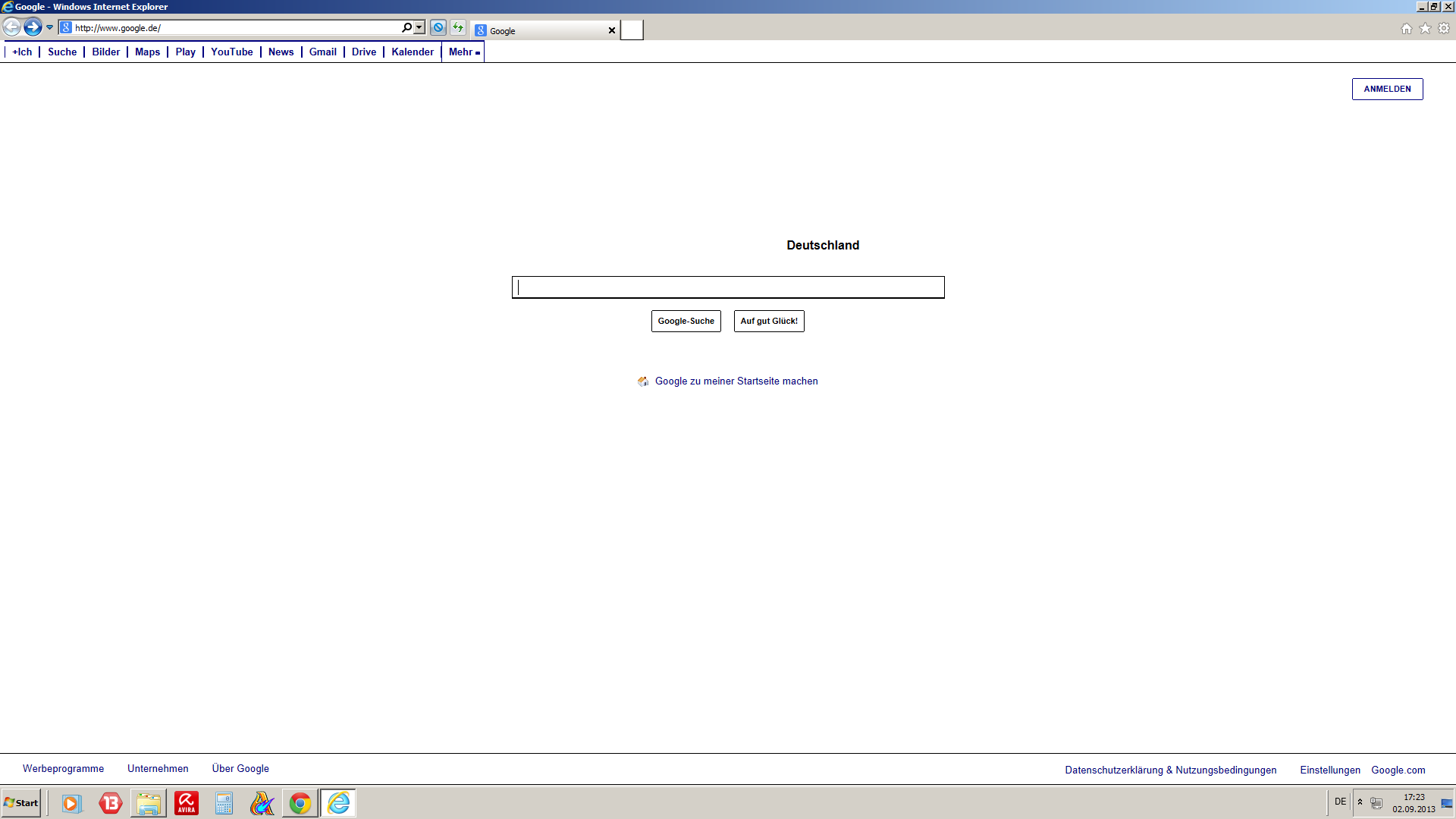
Task: Click the green refresh page icon
Action: click(x=458, y=28)
